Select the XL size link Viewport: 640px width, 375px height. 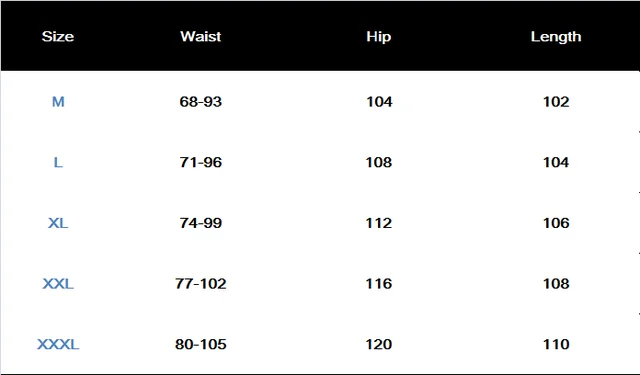(58, 223)
